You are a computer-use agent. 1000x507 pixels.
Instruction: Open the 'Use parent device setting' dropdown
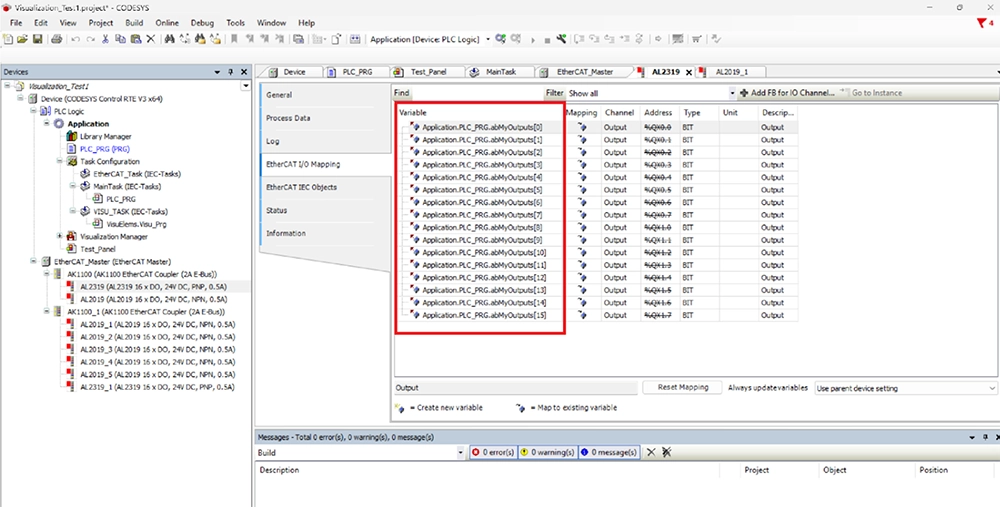tap(992, 388)
